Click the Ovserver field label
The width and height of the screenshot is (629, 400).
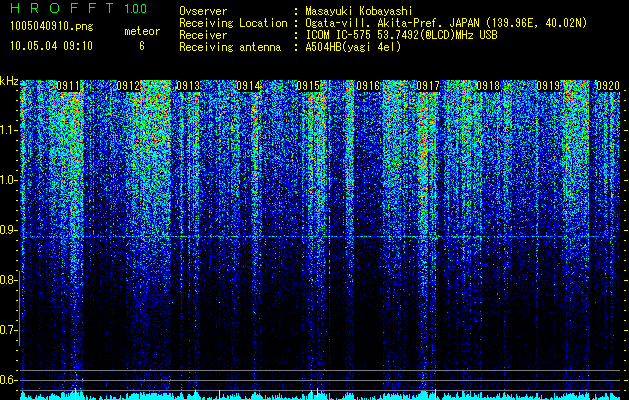pyautogui.click(x=203, y=11)
